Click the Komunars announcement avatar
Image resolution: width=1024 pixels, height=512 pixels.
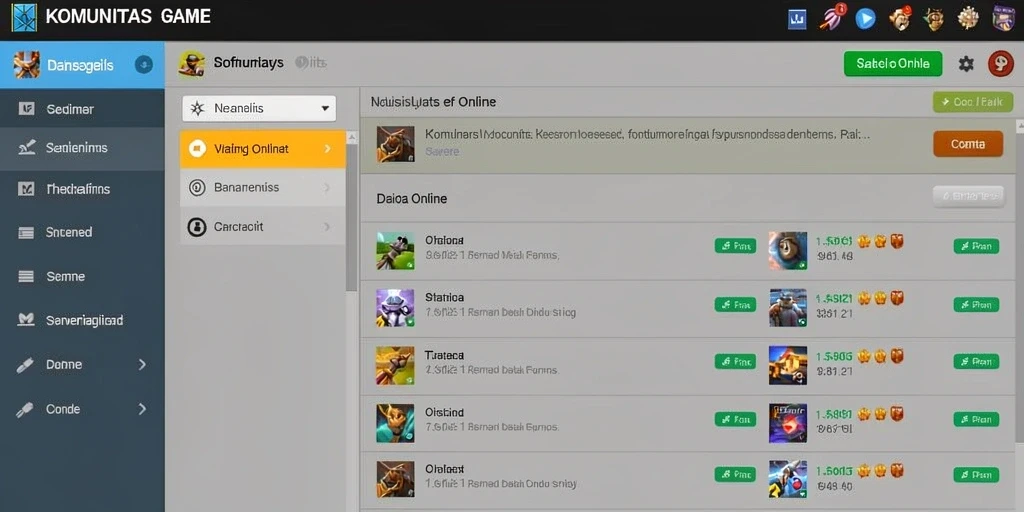(396, 144)
